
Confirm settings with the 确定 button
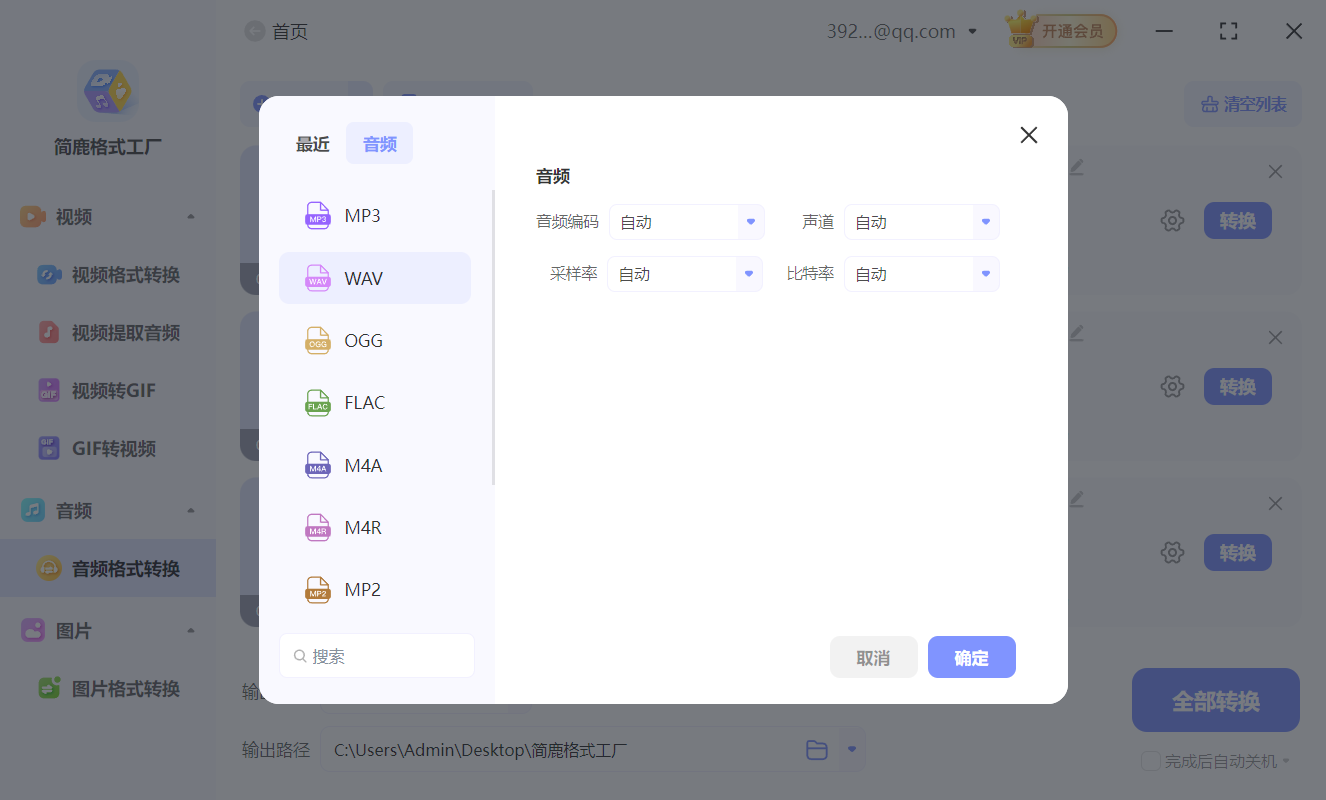971,657
